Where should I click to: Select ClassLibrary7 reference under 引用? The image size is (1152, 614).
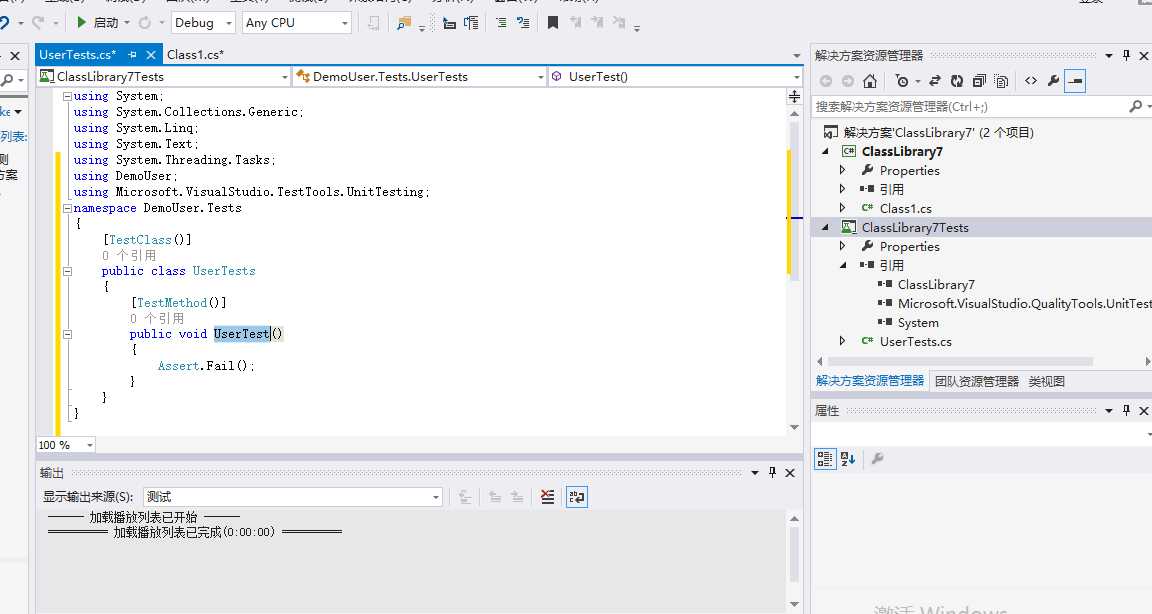pyautogui.click(x=936, y=285)
